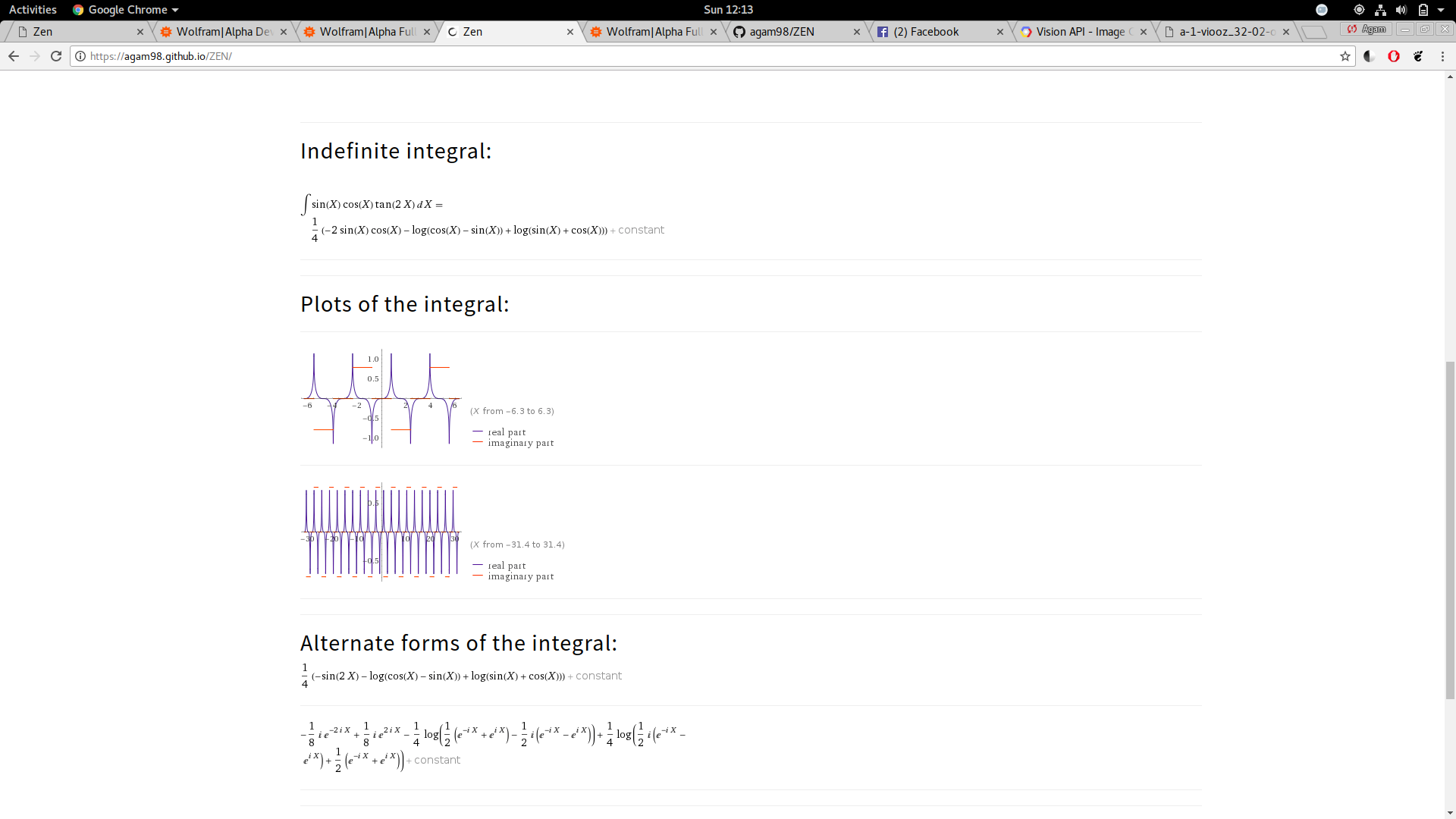
Task: Open Chrome's three-dot menu
Action: coord(1442,56)
